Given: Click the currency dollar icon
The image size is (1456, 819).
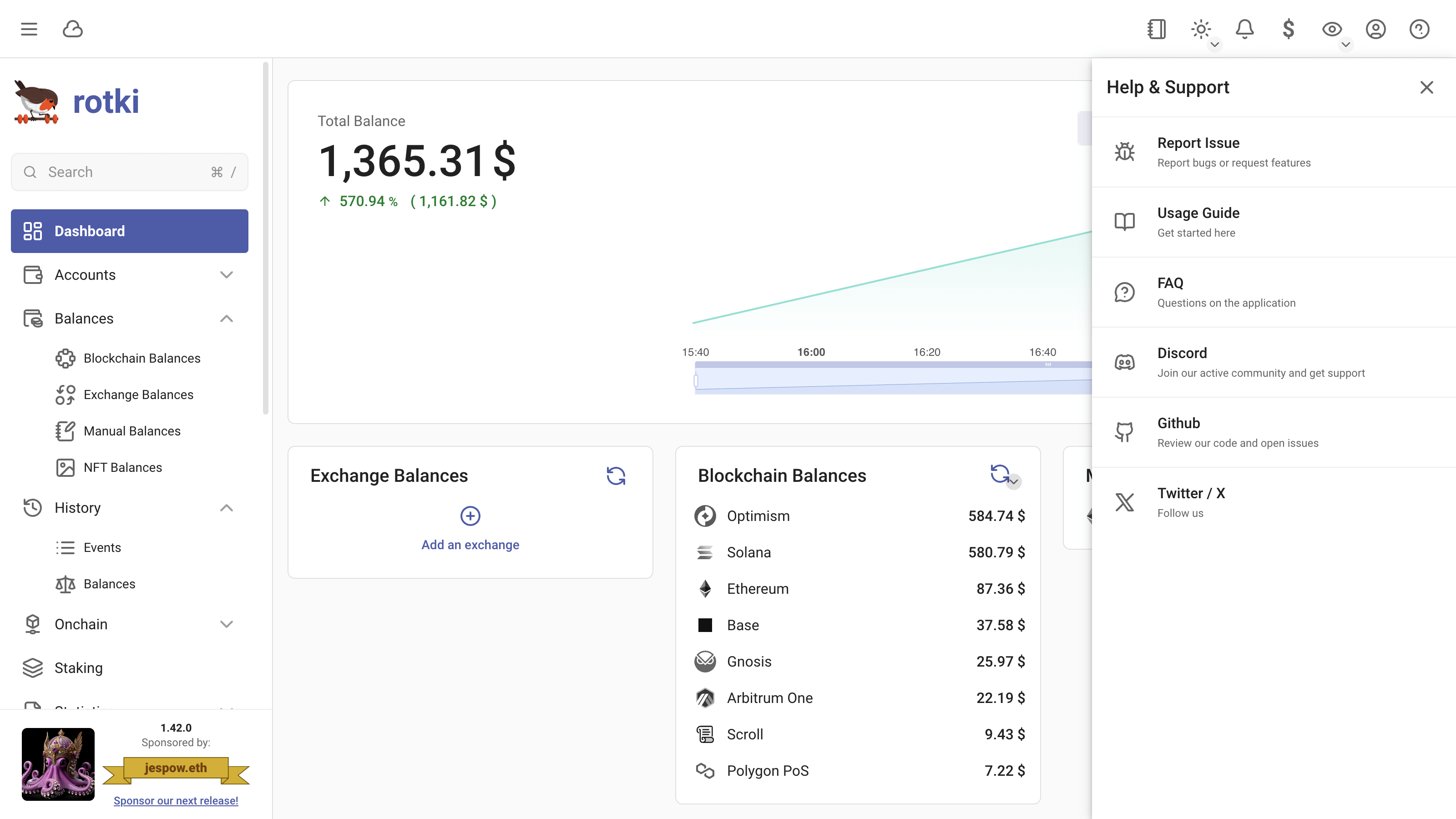Looking at the screenshot, I should (x=1288, y=29).
